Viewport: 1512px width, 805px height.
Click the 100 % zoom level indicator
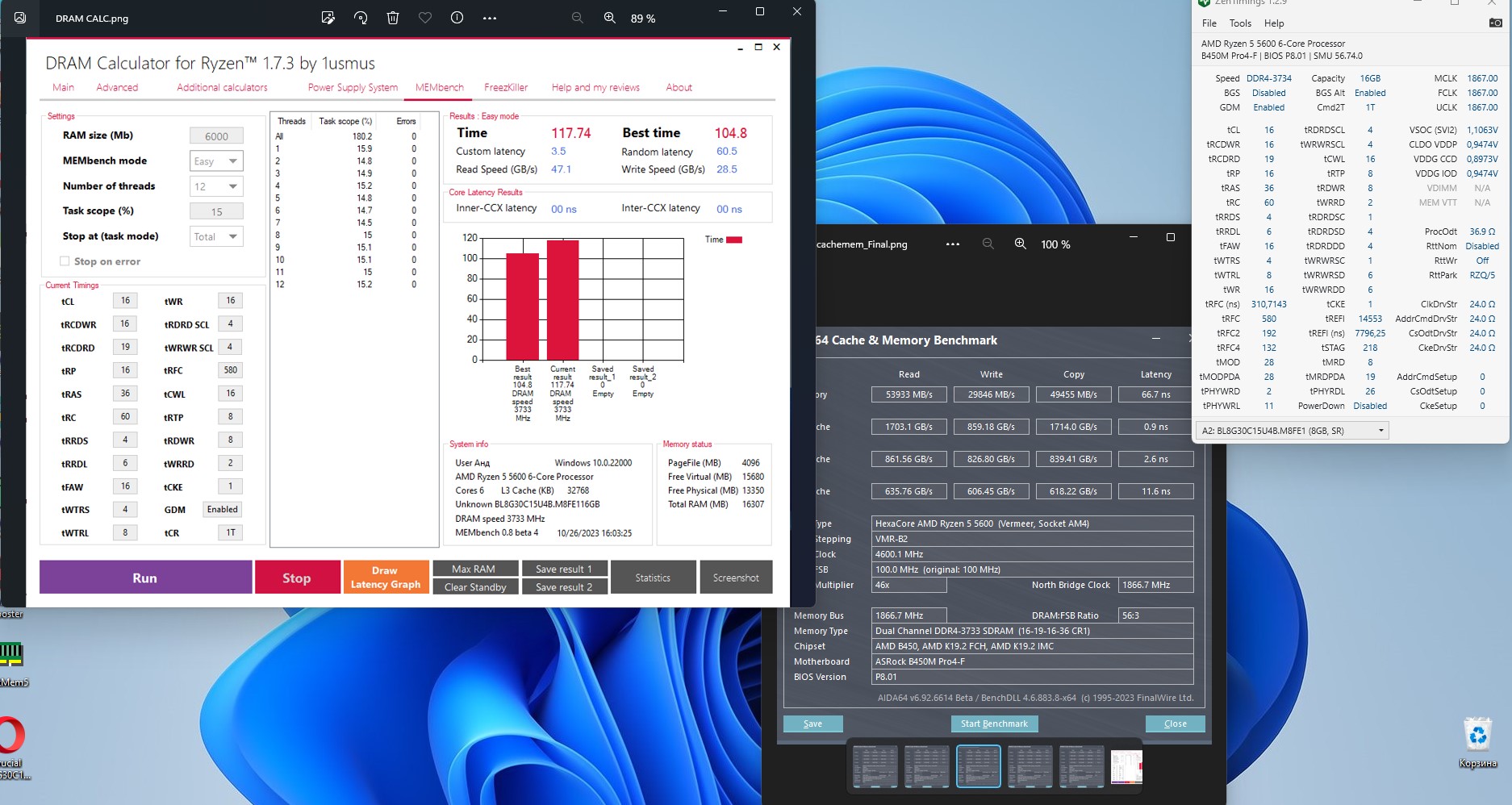1055,244
